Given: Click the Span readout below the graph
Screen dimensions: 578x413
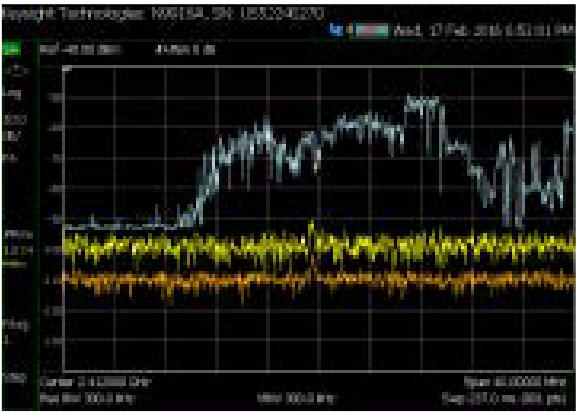Looking at the screenshot, I should point(515,382).
